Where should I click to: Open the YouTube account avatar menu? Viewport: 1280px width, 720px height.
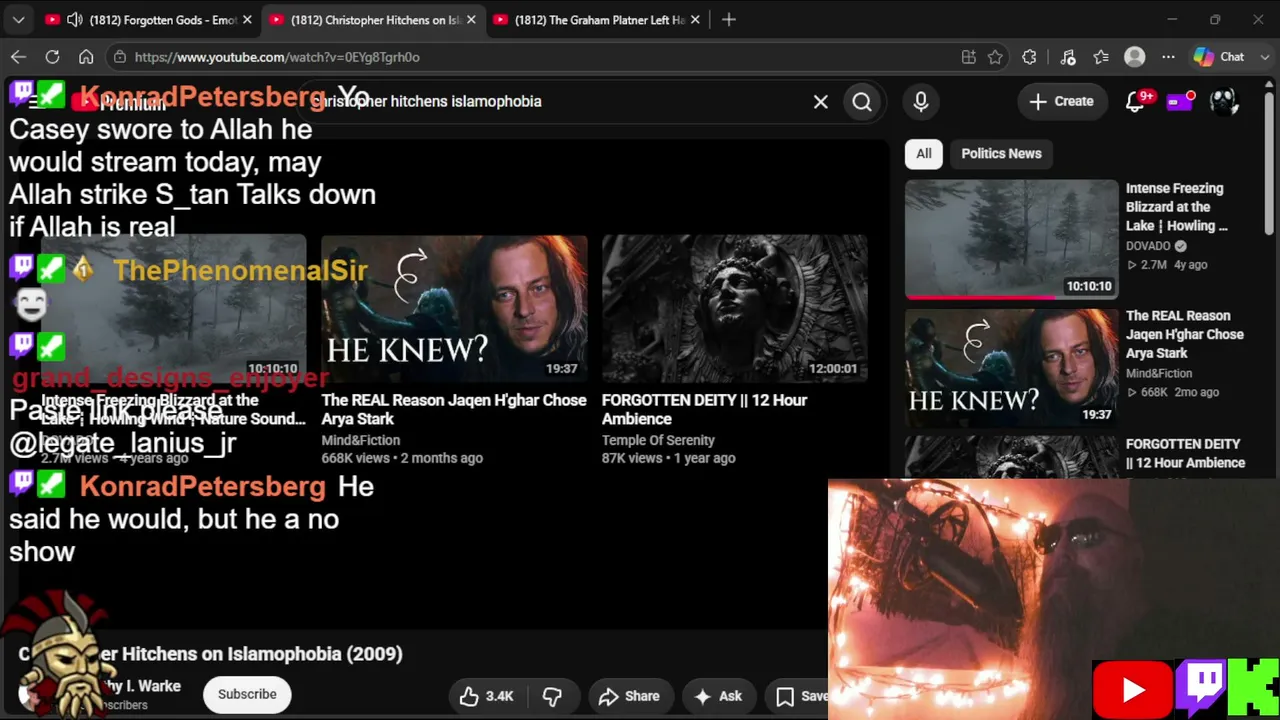[x=1224, y=101]
